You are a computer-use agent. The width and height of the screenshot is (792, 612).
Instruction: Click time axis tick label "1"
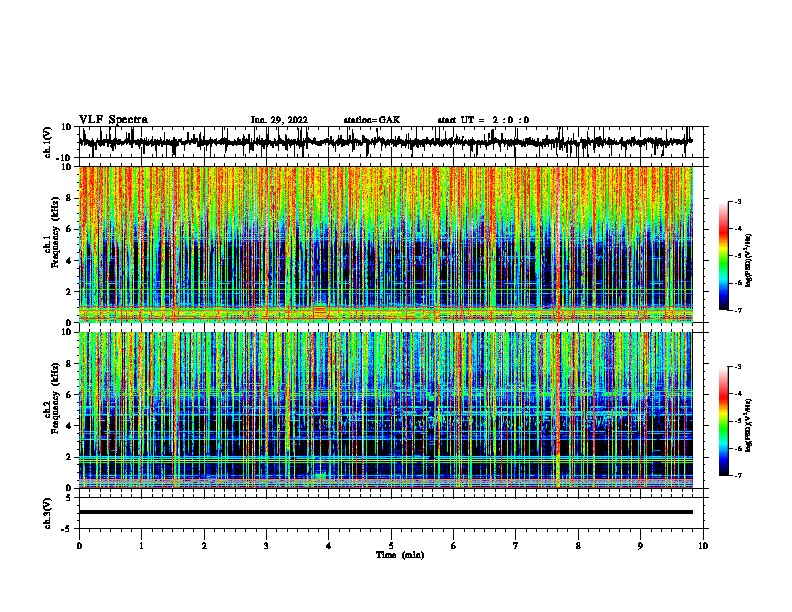pos(141,546)
